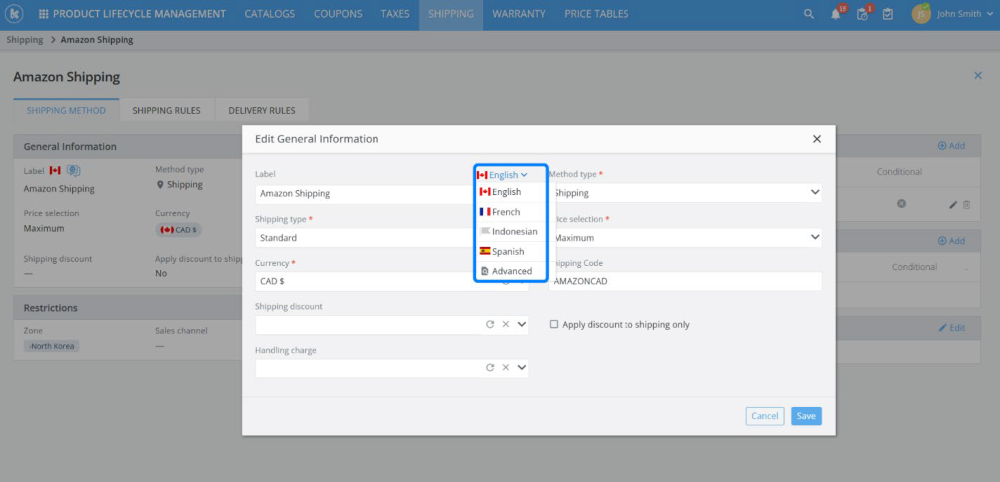Close the Edit General Information dialog
This screenshot has height=482, width=1000.
tap(816, 139)
